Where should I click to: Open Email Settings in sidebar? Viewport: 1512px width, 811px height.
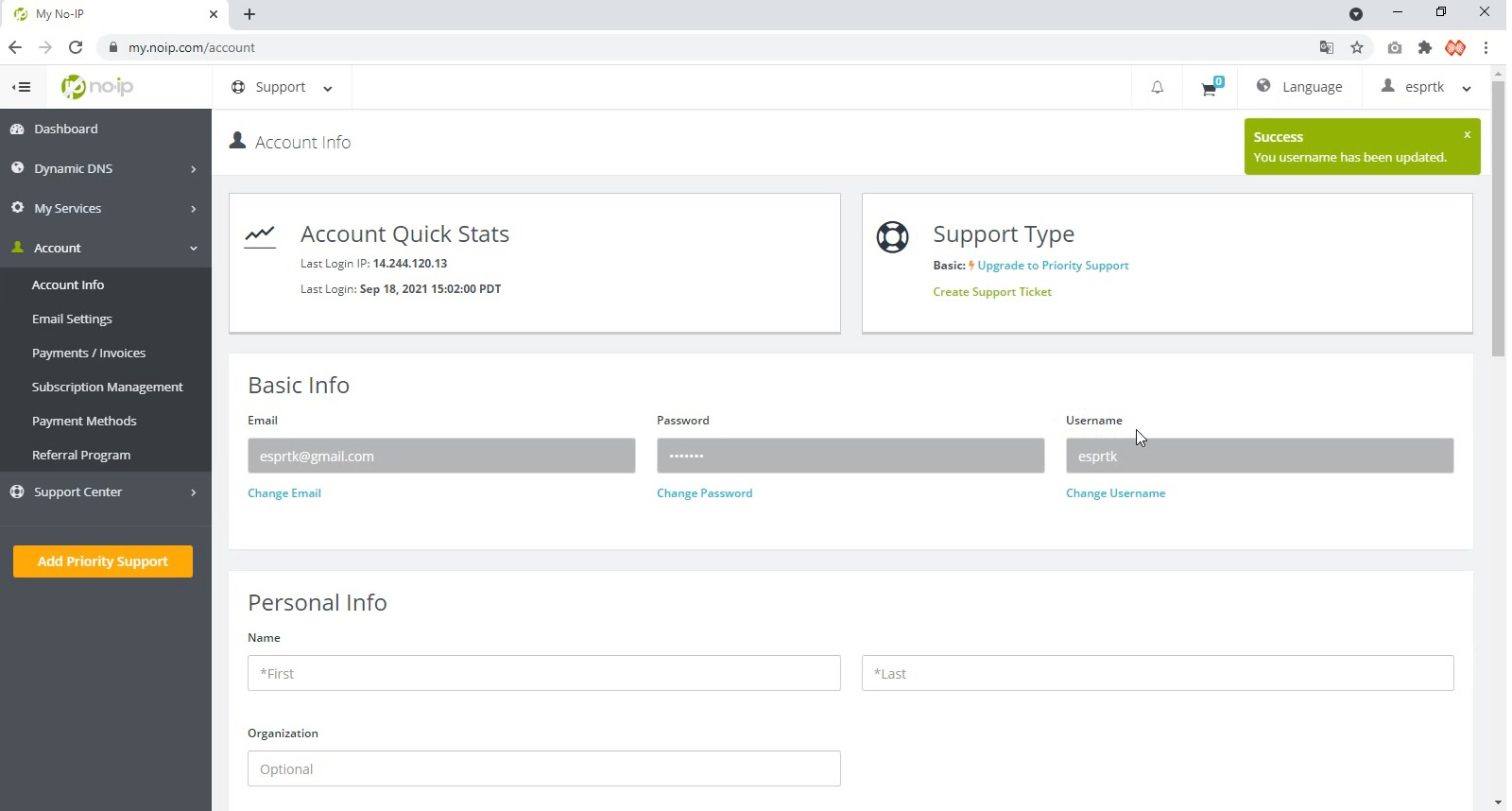coord(72,319)
